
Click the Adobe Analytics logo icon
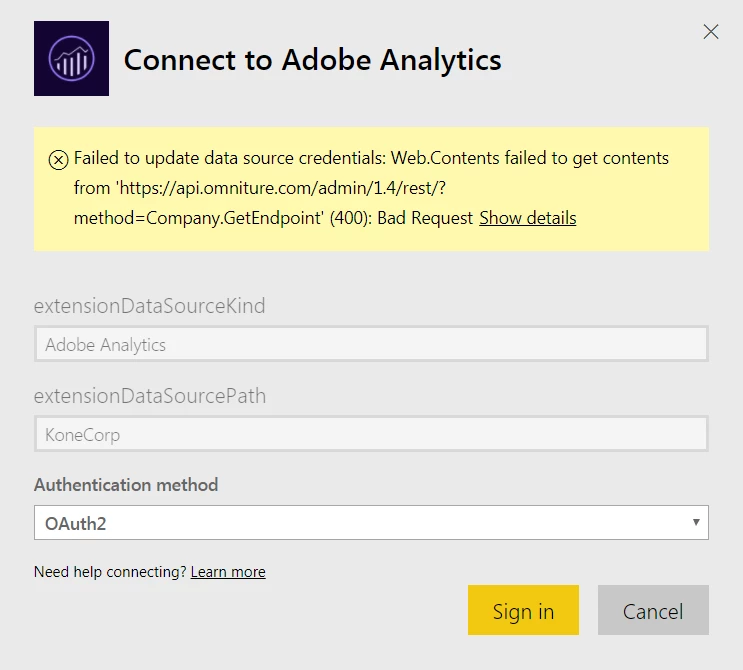(x=71, y=59)
